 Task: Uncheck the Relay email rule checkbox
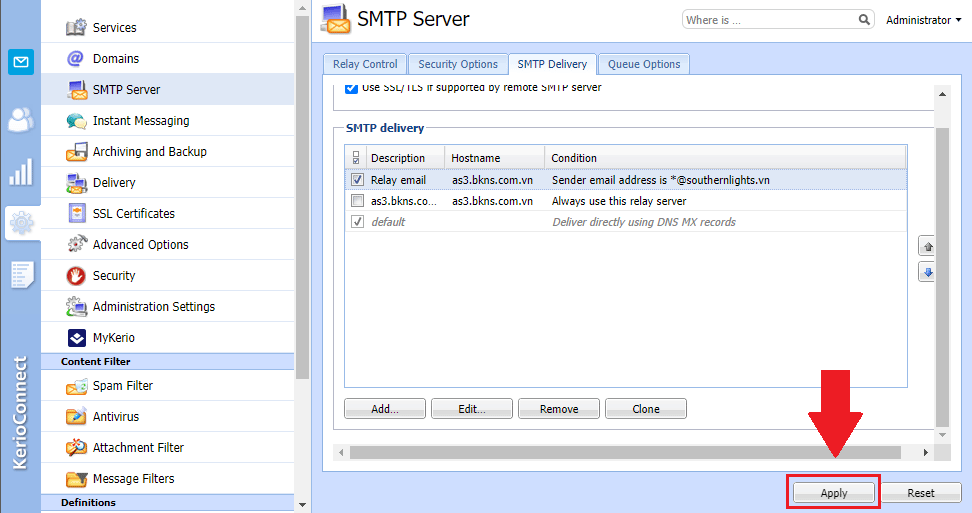click(x=357, y=180)
